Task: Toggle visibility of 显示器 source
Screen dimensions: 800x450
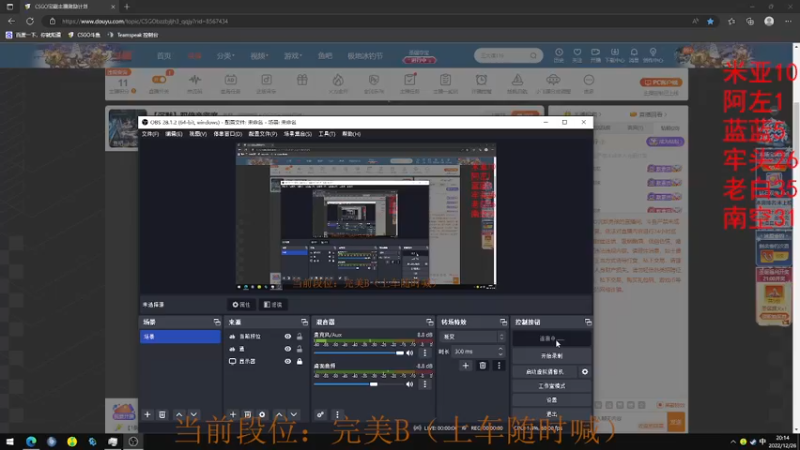Action: tap(288, 361)
